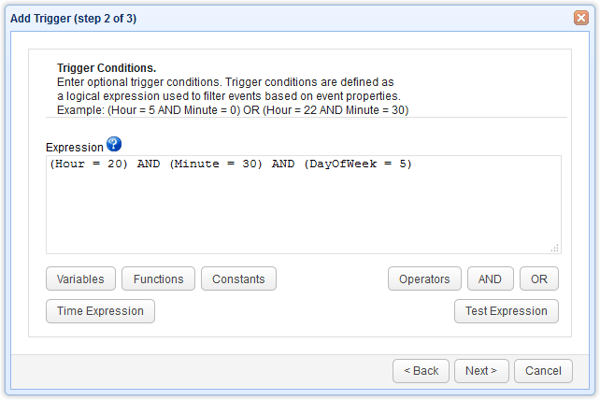The width and height of the screenshot is (600, 400).
Task: Run Test Expression
Action: [x=506, y=311]
